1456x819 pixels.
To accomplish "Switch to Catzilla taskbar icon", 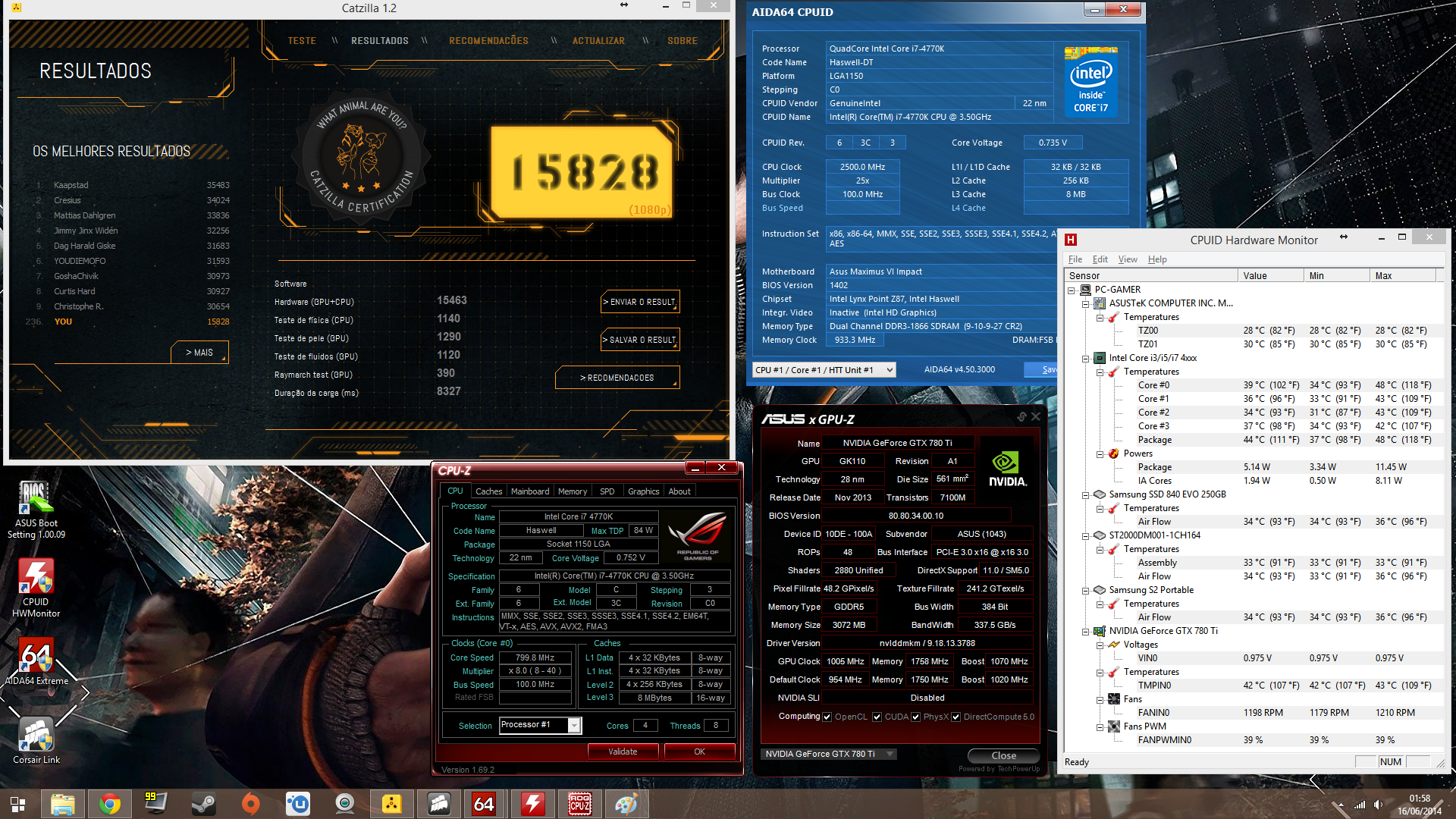I will 391,804.
